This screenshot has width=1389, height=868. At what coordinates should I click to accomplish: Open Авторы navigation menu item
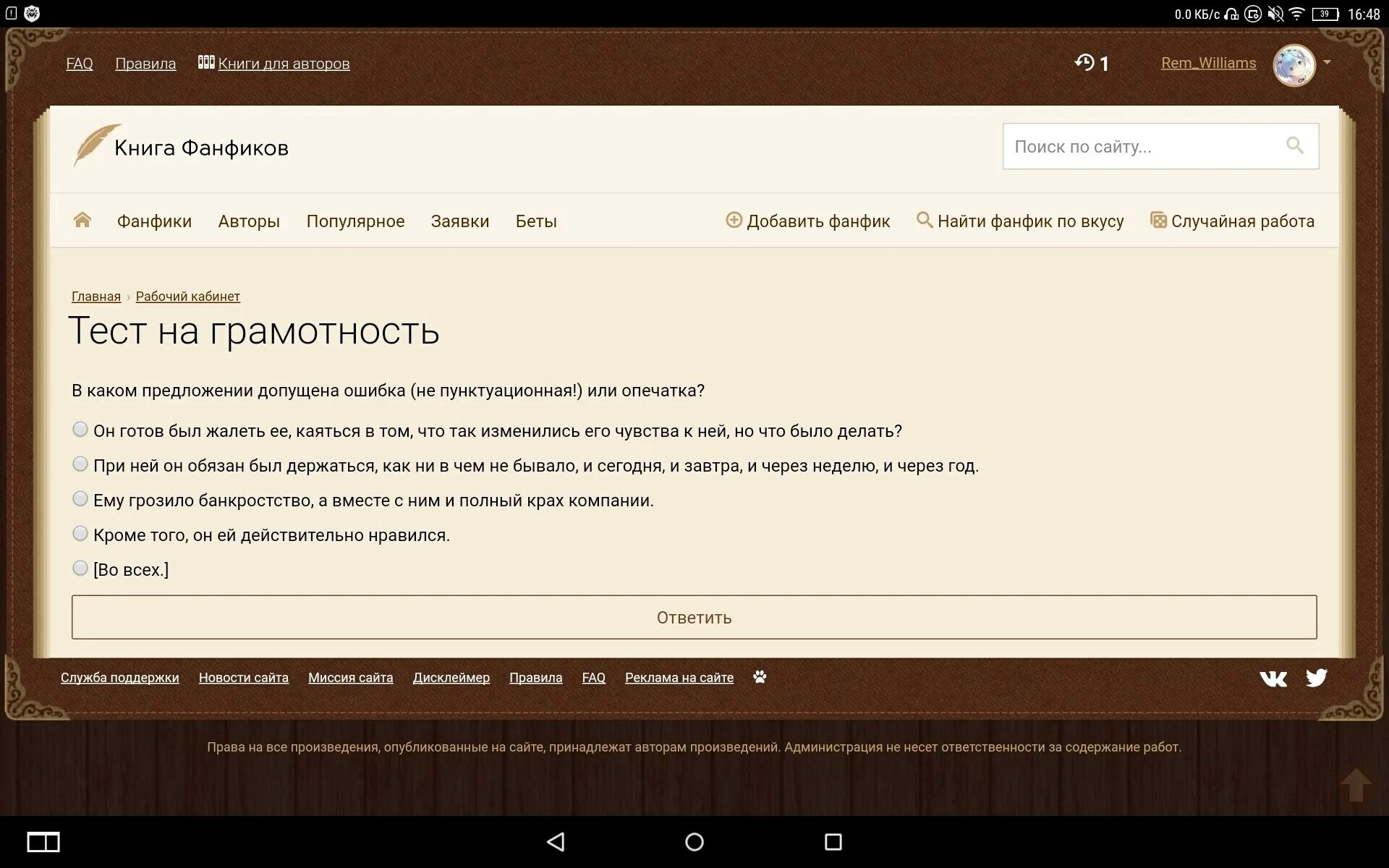coord(248,221)
